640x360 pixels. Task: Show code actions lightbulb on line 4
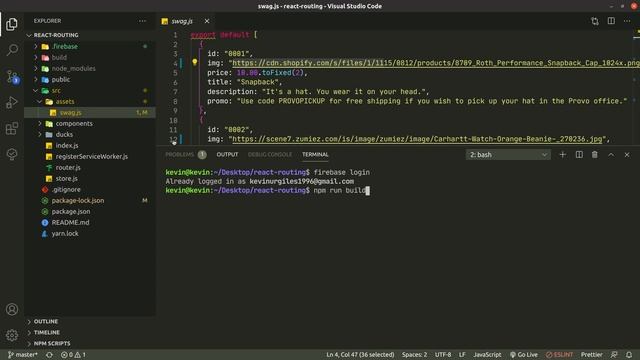(195, 62)
